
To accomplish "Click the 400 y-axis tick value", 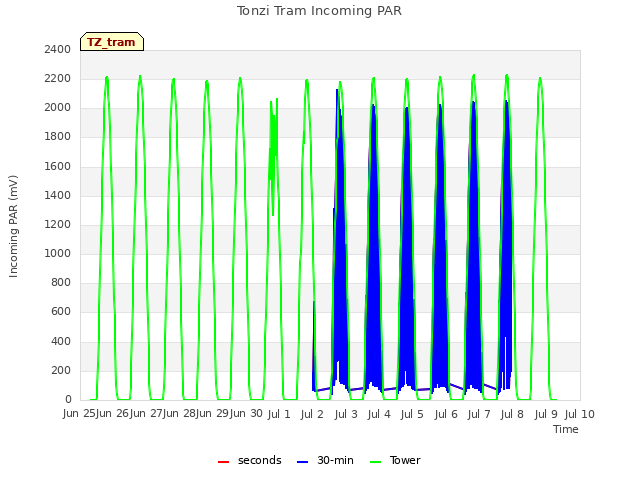I will pyautogui.click(x=61, y=341).
